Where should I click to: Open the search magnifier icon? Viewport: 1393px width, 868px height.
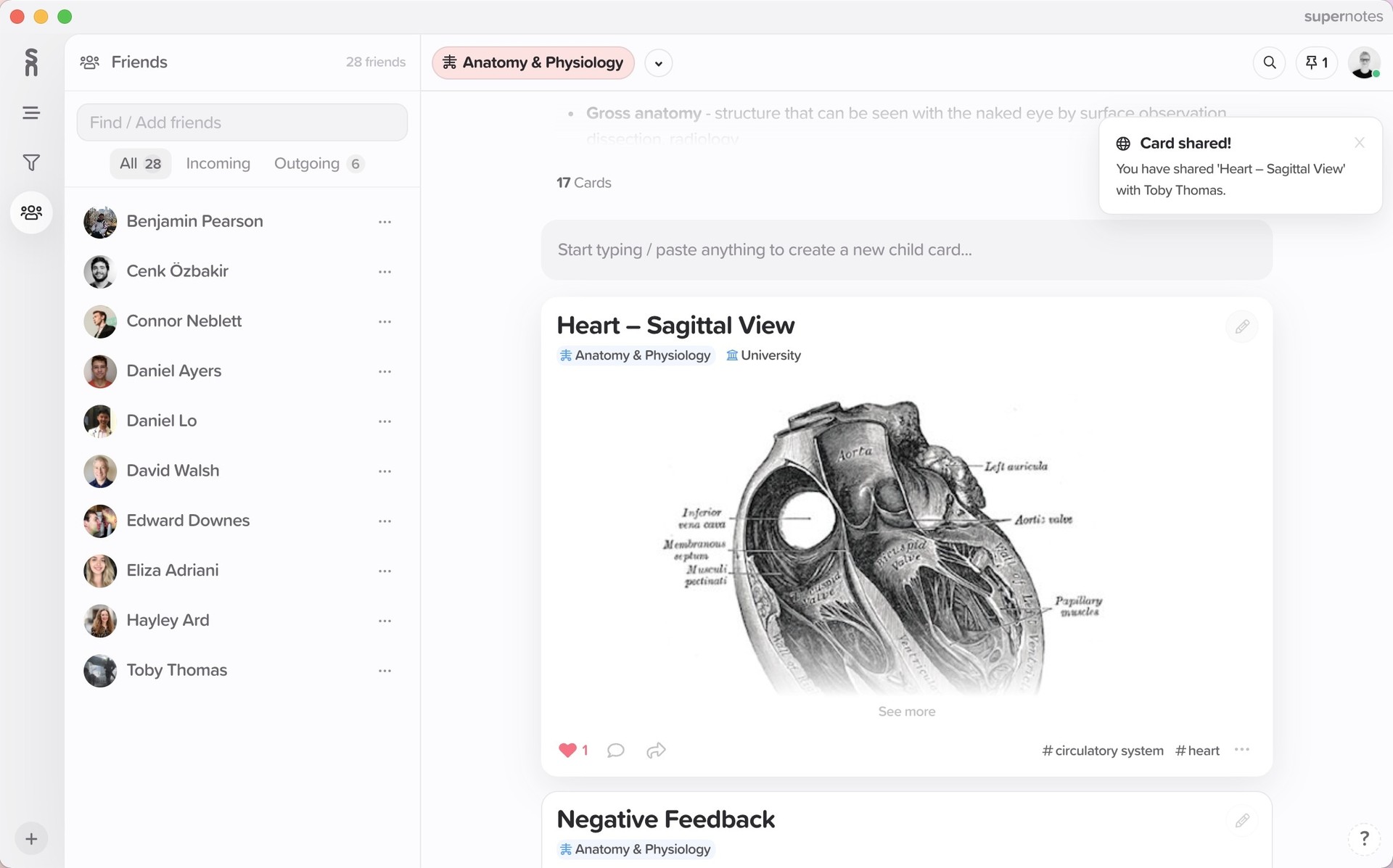point(1269,62)
